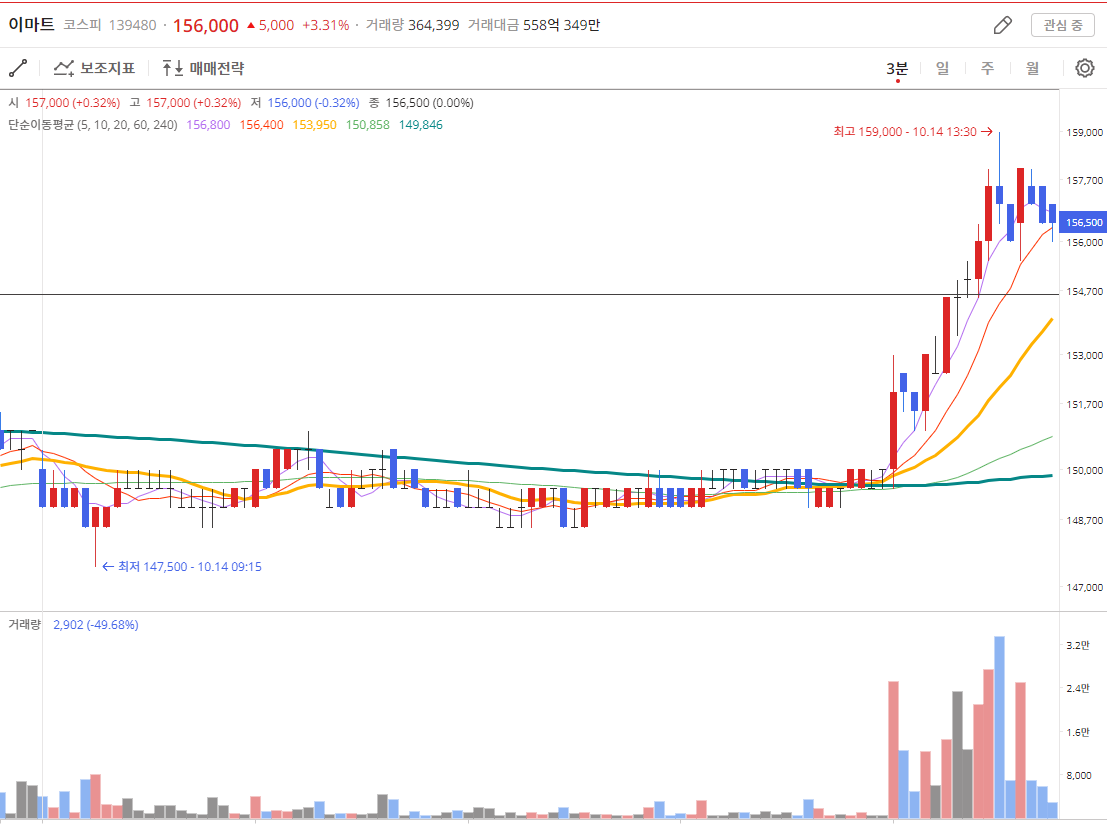The height and width of the screenshot is (828, 1107).
Task: Click the purple 5-period average value 156,800
Action: [208, 125]
